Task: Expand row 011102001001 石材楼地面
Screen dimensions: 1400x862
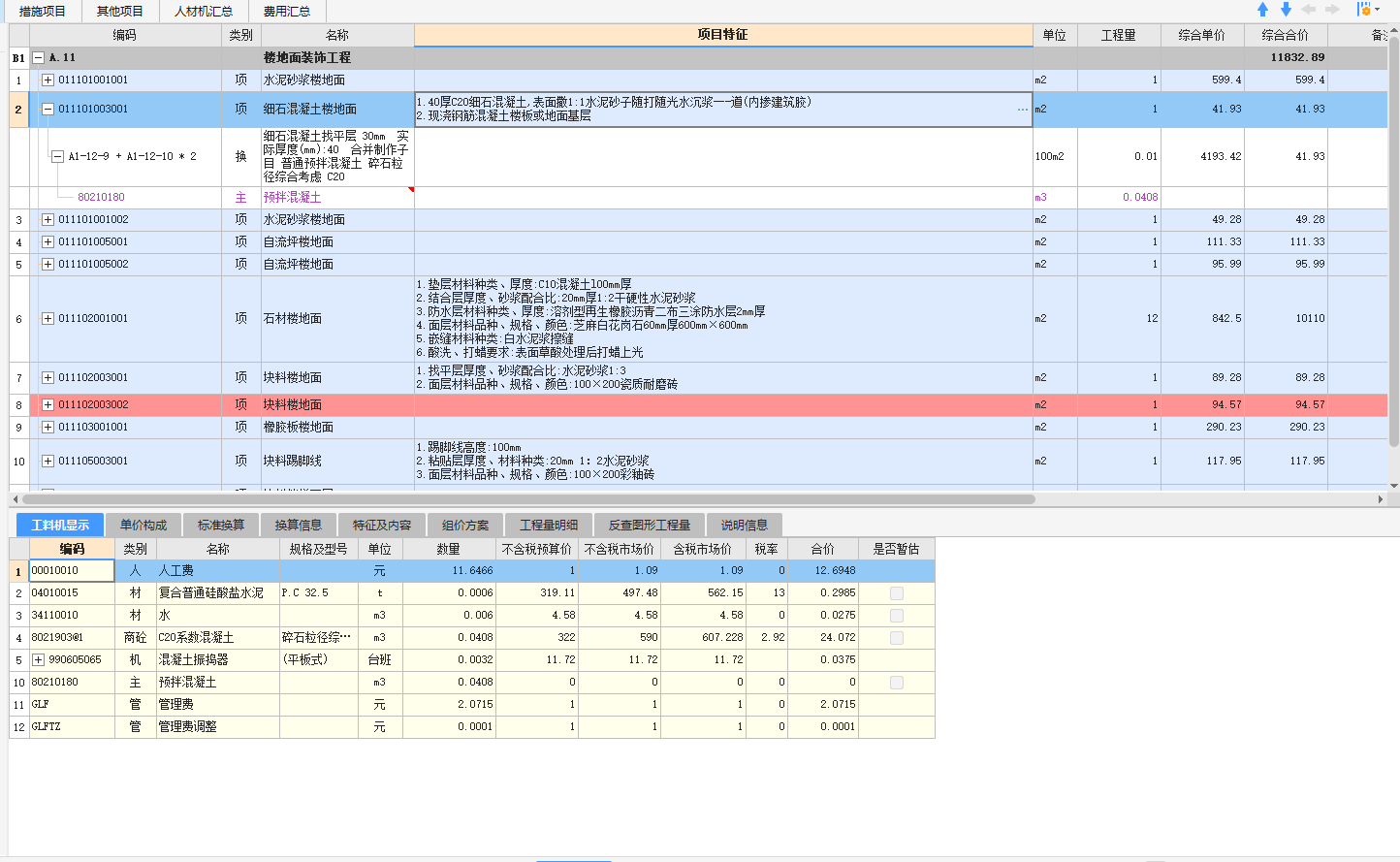Action: click(48, 319)
